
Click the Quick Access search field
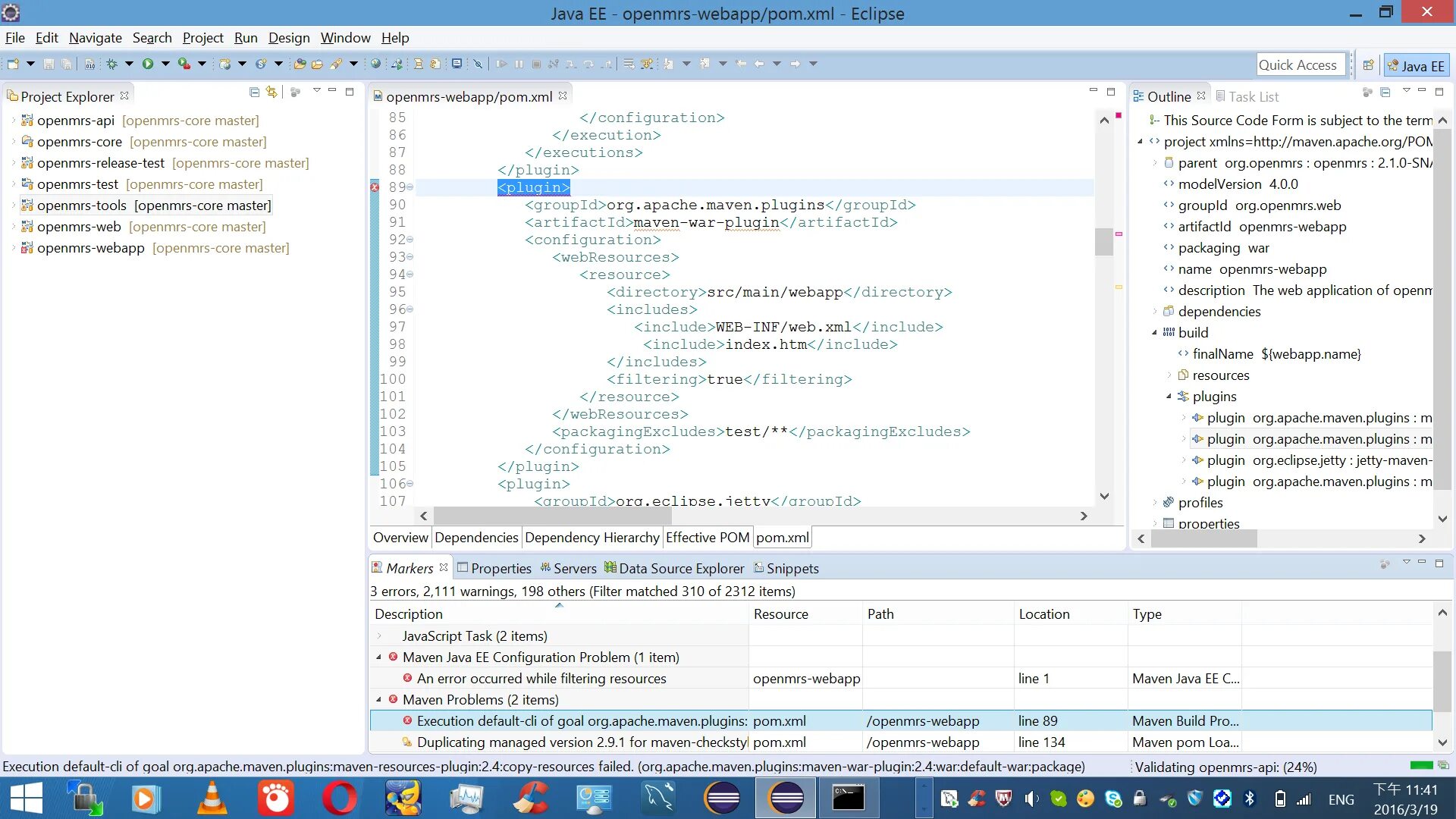[x=1300, y=65]
